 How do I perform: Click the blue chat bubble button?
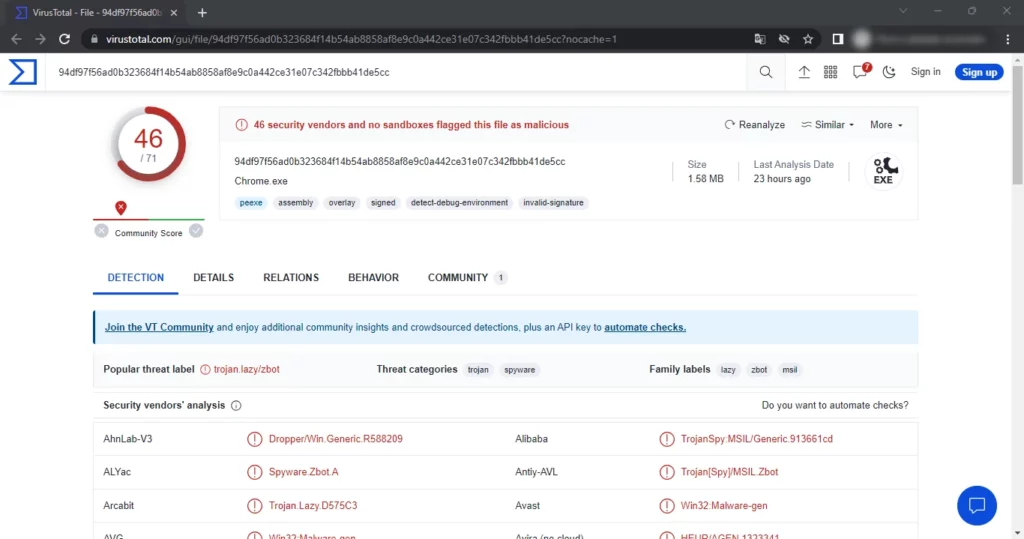976,505
